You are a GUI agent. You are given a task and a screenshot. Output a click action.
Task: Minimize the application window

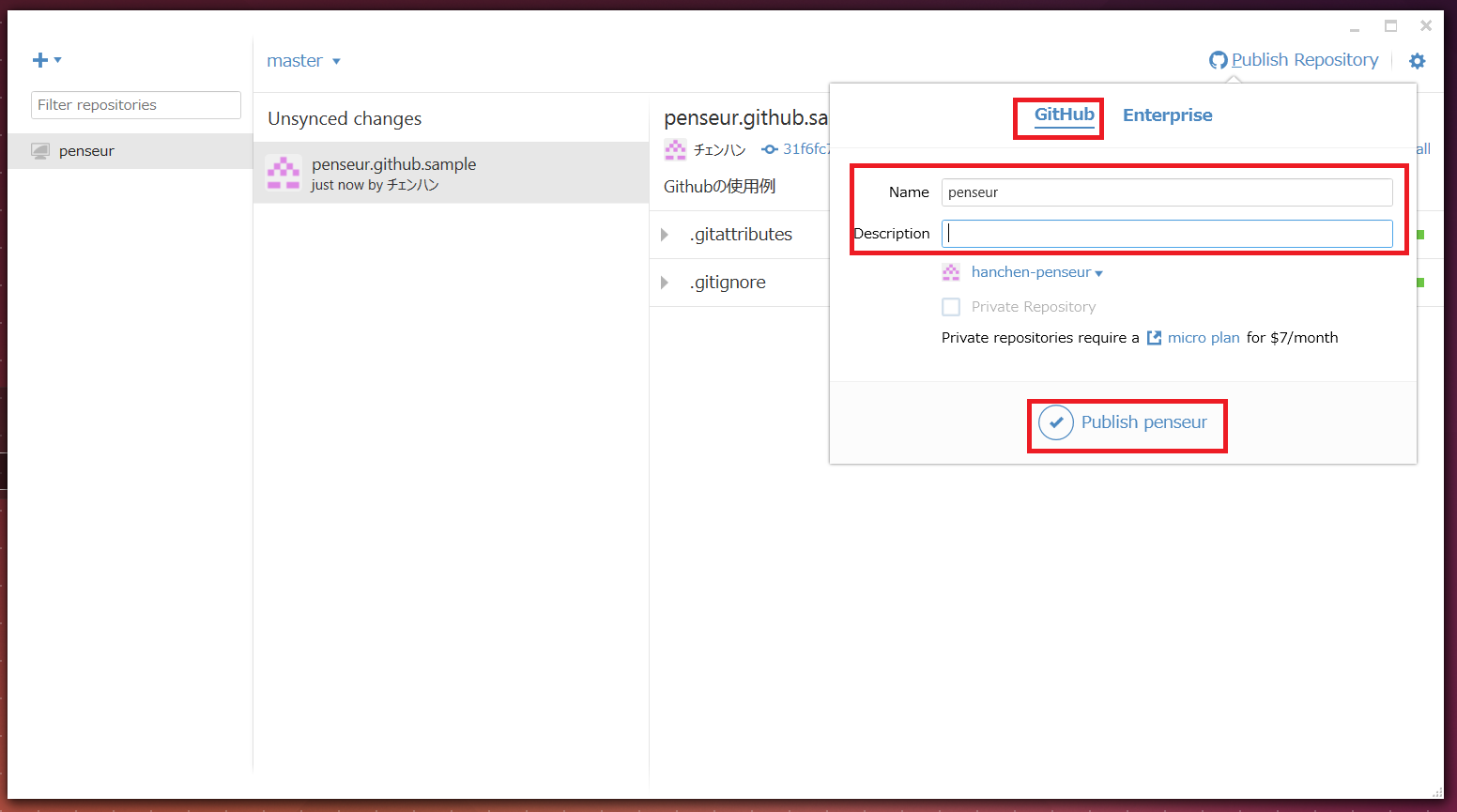(1355, 28)
